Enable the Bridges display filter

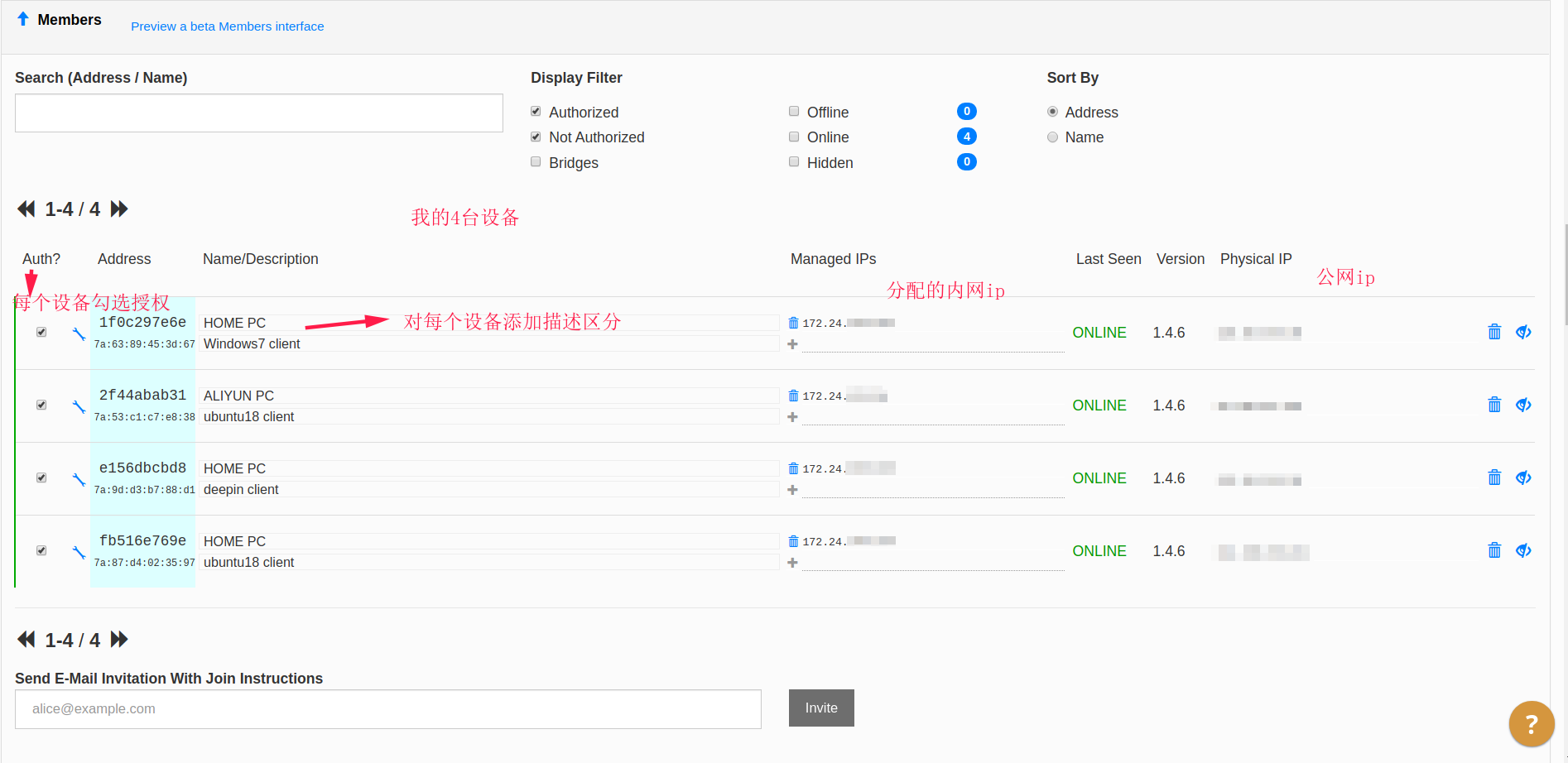(x=536, y=162)
